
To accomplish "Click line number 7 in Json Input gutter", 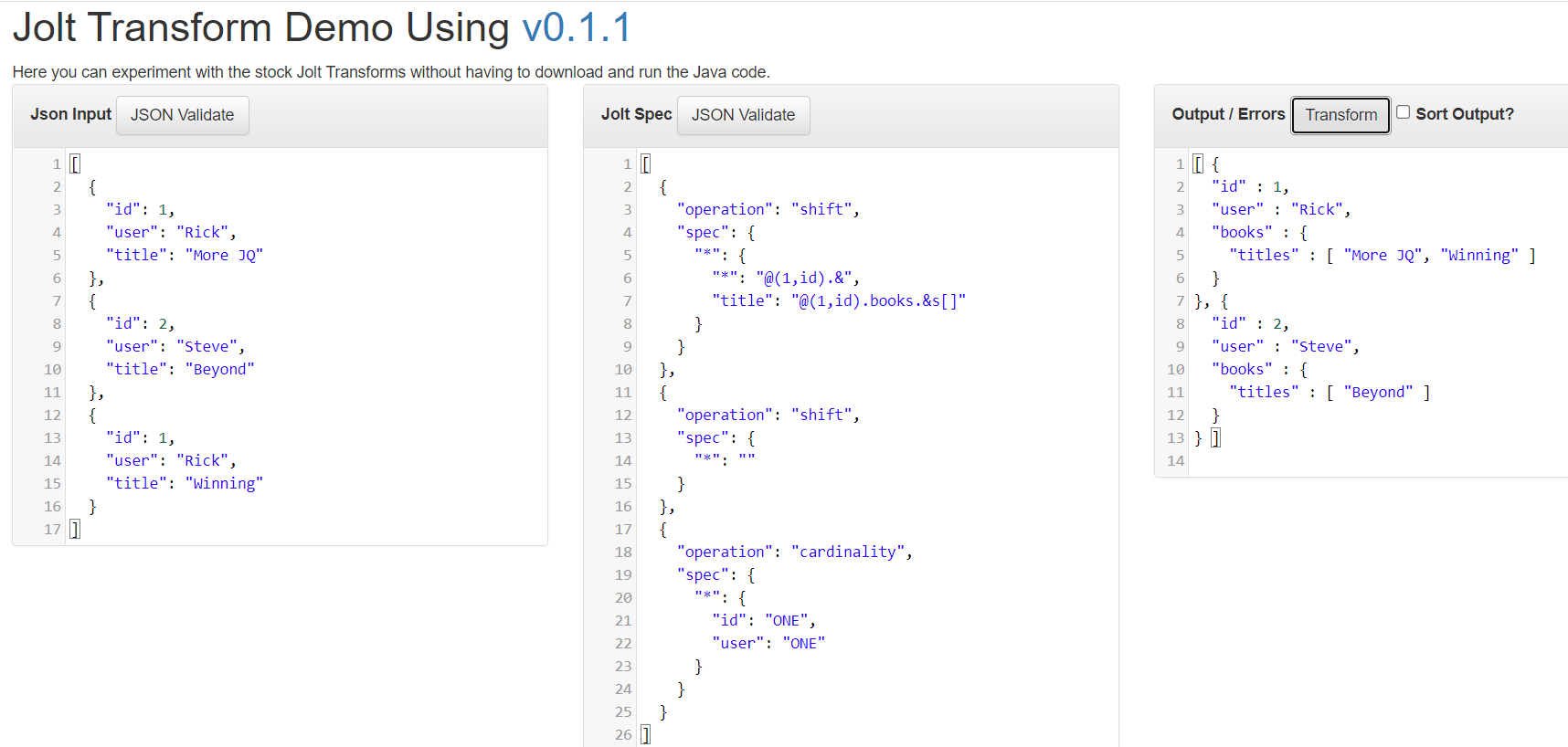I will coord(56,300).
